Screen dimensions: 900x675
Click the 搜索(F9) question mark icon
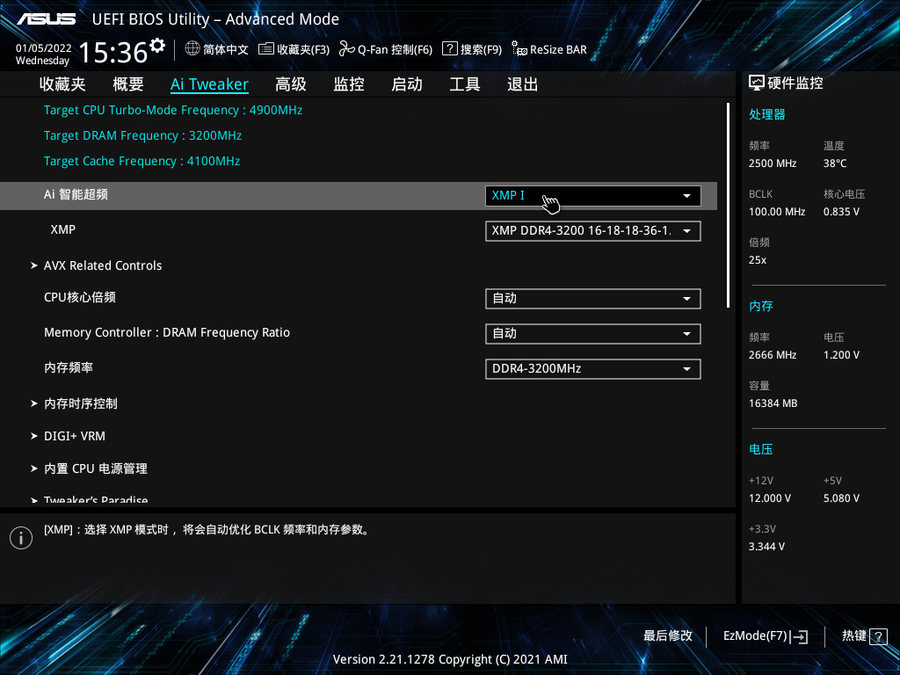450,49
